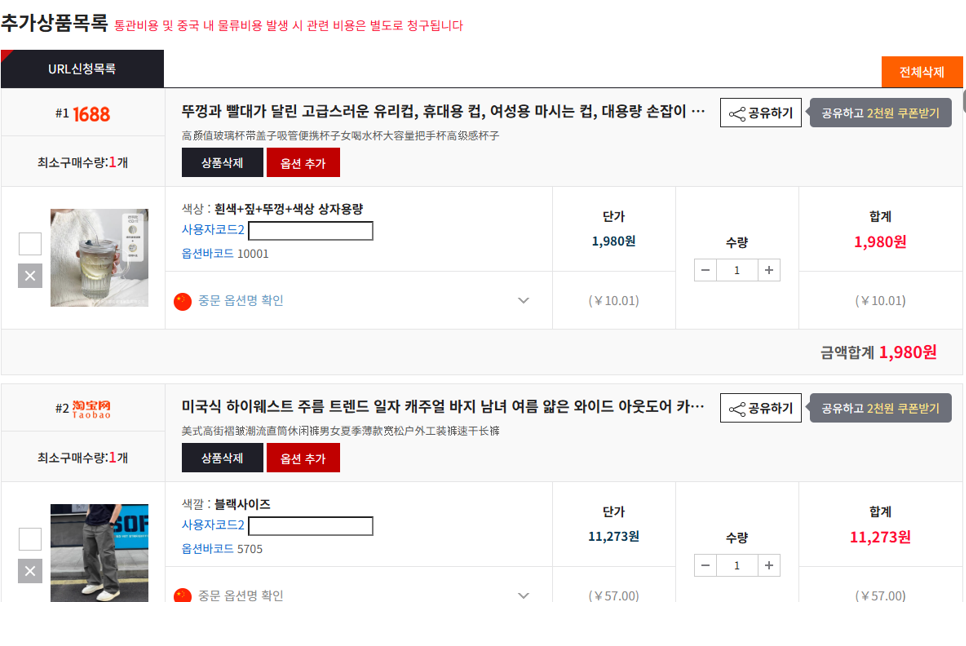Tick the checkbox beside the glass cup image
Viewport: 966px width, 646px height.
tap(30, 244)
